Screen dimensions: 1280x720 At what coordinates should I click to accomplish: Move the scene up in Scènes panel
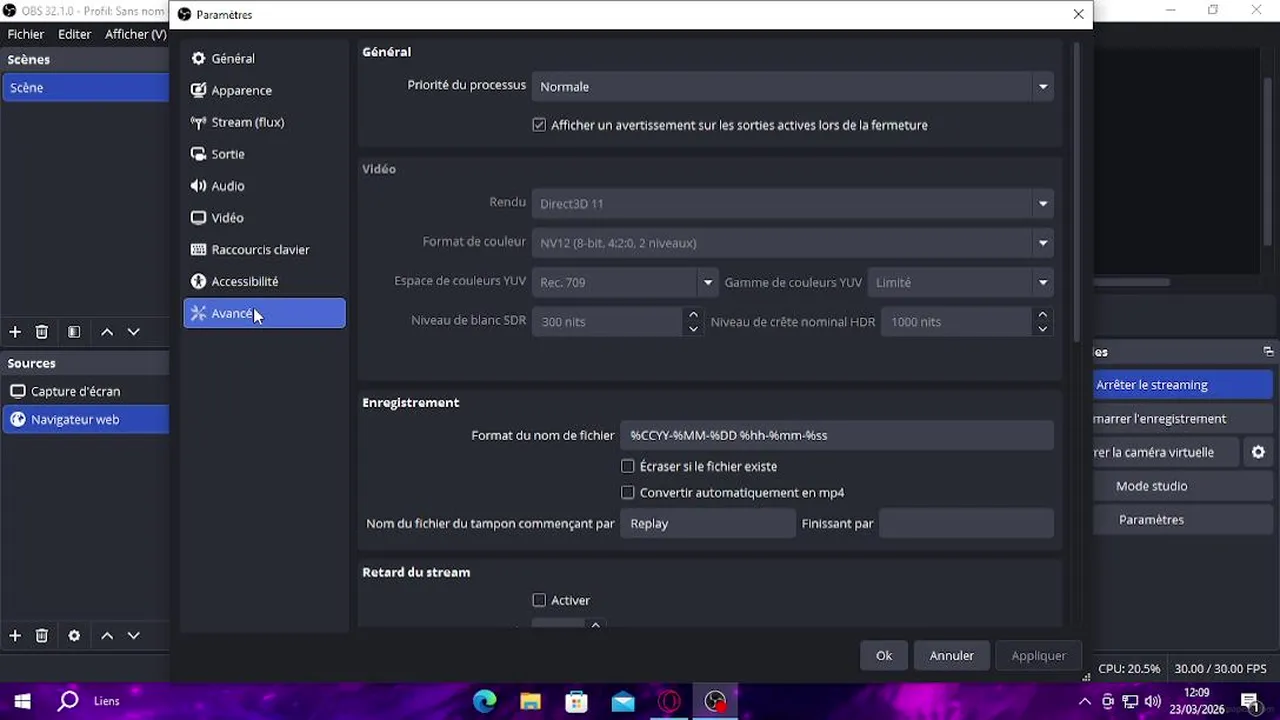tap(107, 332)
